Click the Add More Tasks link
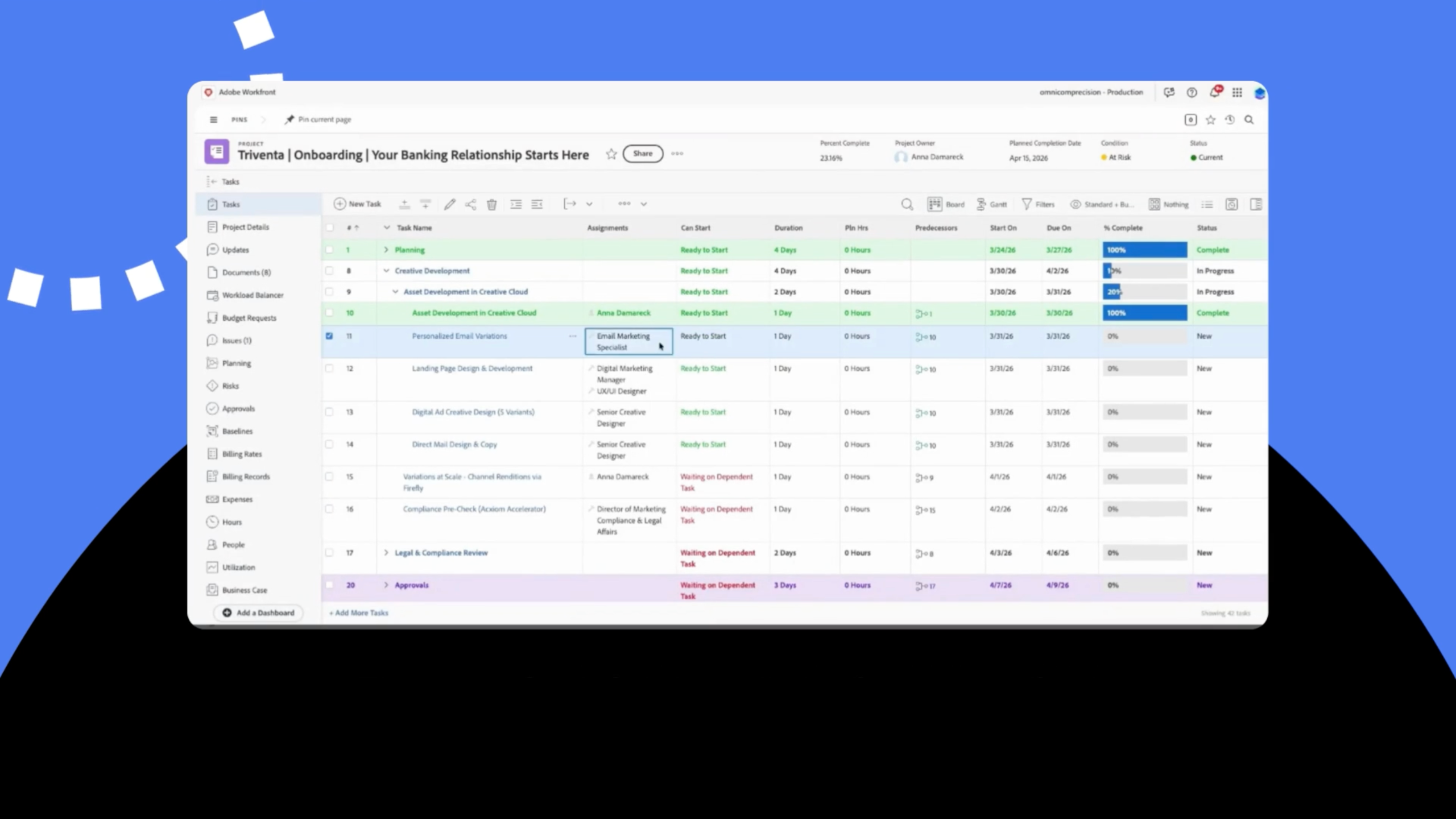Viewport: 1456px width, 819px height. pyautogui.click(x=359, y=613)
